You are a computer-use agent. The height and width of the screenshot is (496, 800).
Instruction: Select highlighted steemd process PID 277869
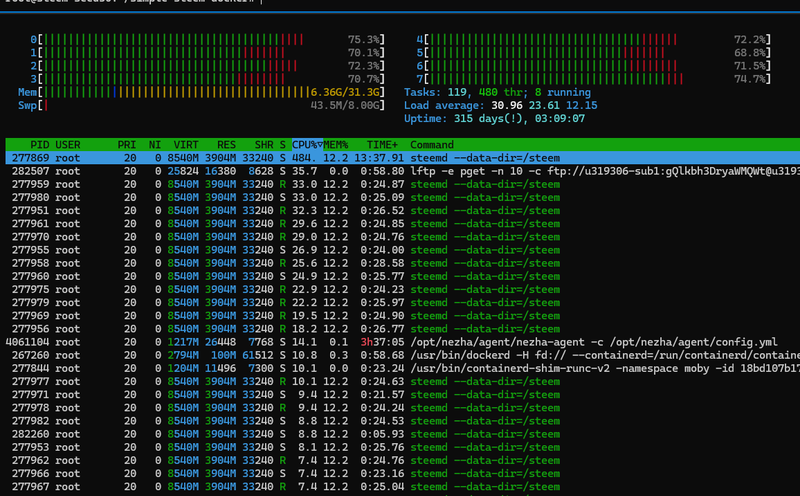click(x=400, y=158)
